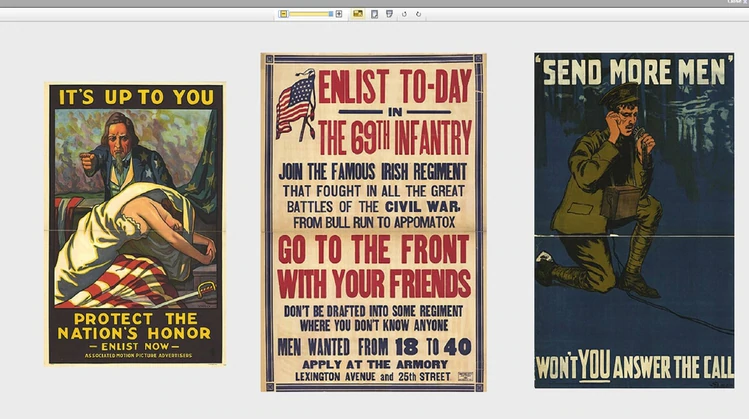Rotate image counterclockwise
Screen dimensions: 749x419
pyautogui.click(x=404, y=14)
